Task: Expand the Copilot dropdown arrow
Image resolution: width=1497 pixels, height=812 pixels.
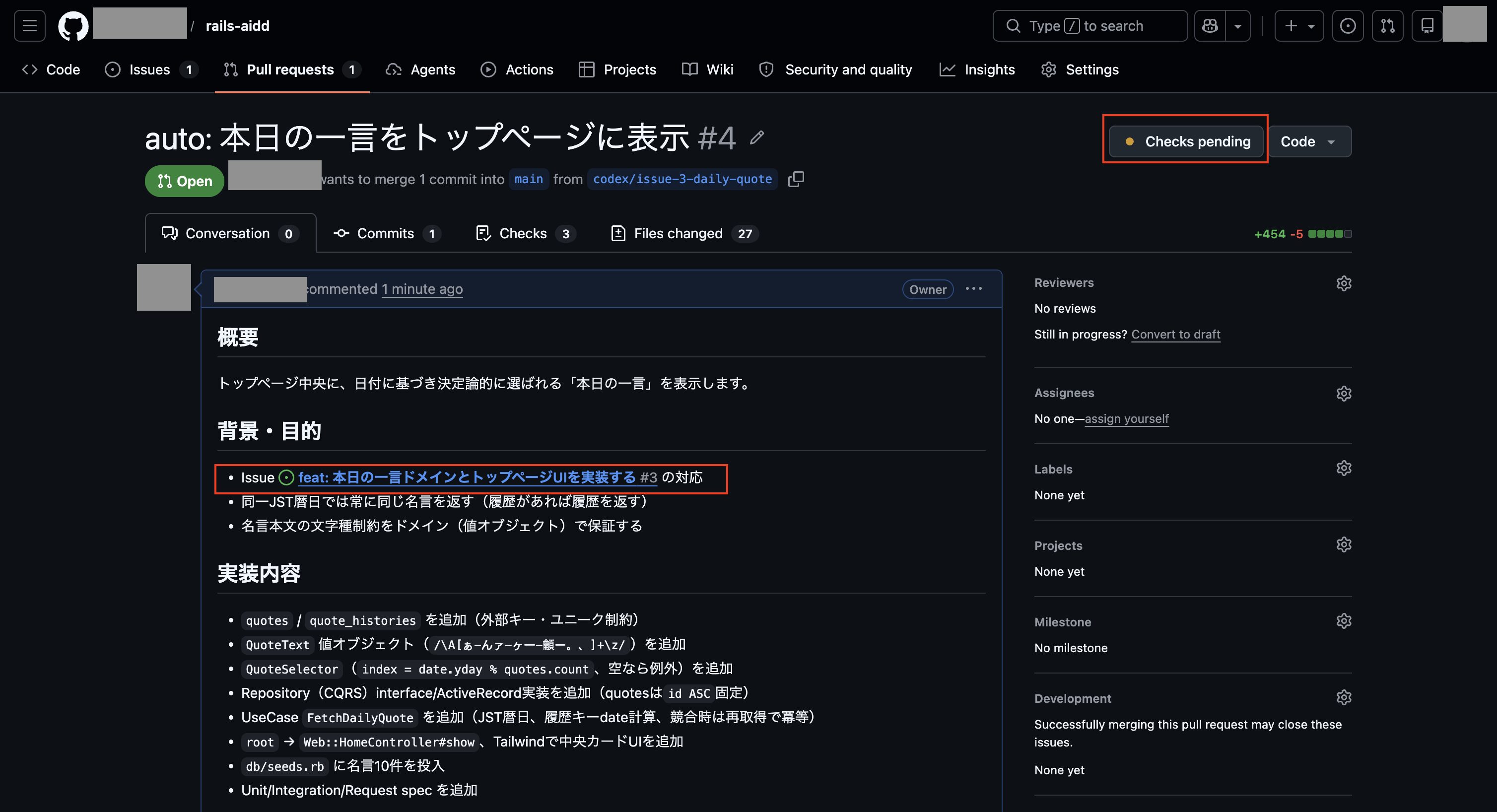Action: [x=1238, y=26]
